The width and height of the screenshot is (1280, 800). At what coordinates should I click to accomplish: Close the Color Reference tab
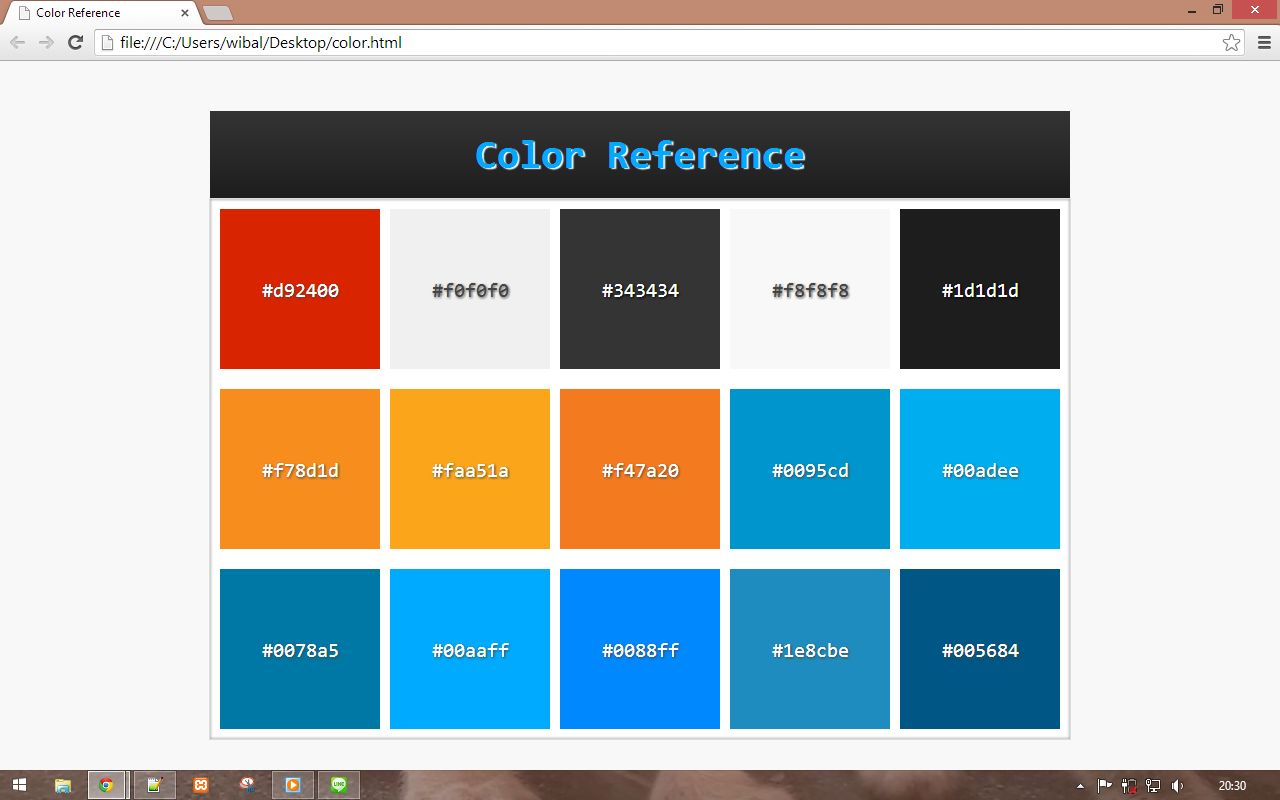pyautogui.click(x=185, y=13)
